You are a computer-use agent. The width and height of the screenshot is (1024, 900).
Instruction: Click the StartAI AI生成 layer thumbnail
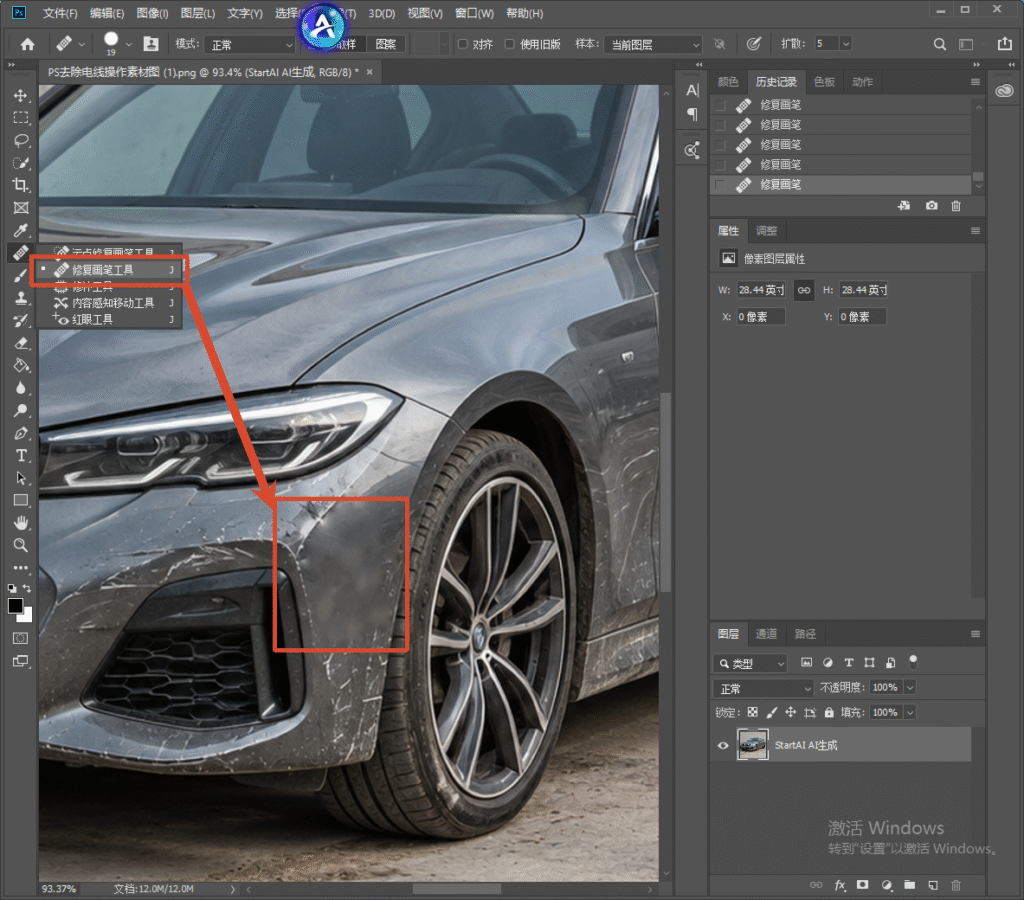[752, 745]
